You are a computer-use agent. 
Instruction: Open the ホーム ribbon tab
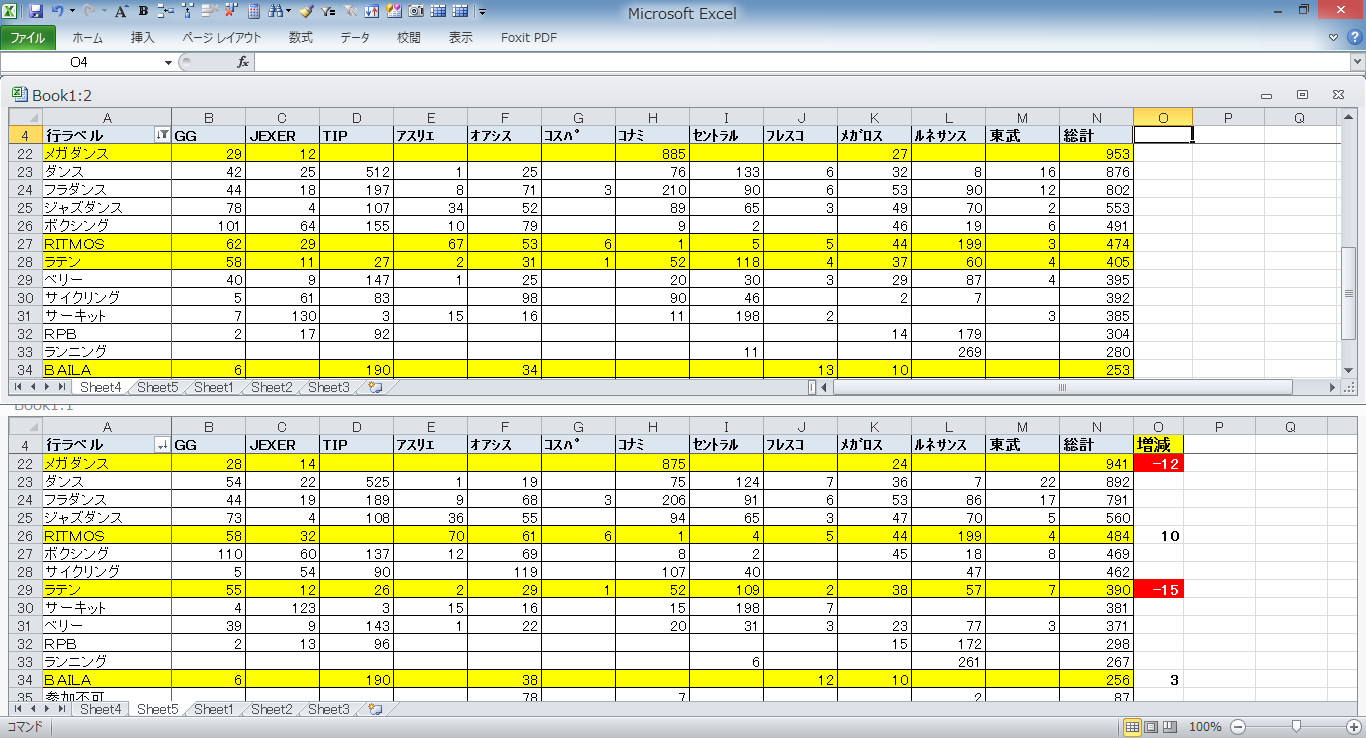pyautogui.click(x=88, y=38)
